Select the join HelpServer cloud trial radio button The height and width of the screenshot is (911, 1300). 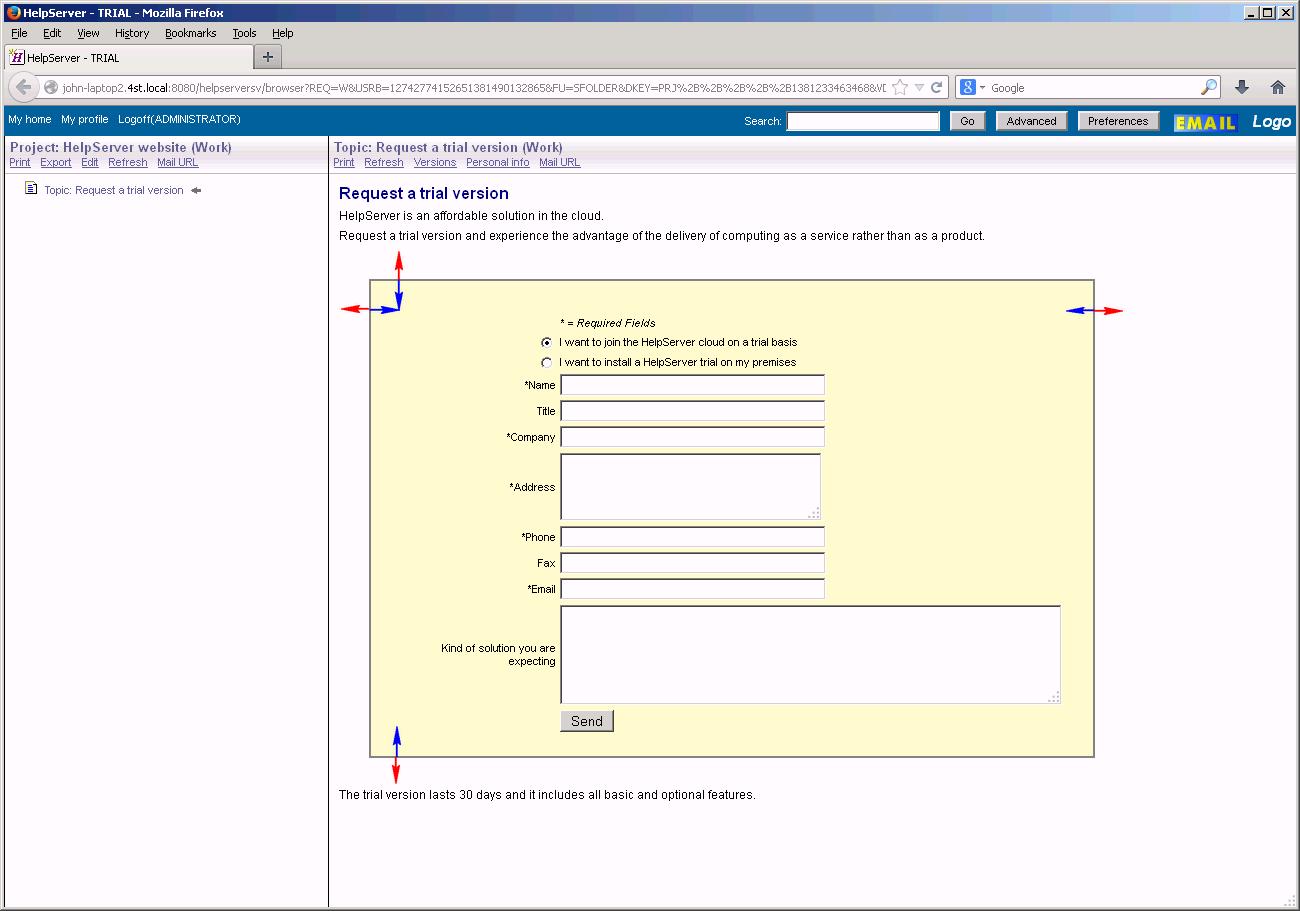(x=546, y=342)
